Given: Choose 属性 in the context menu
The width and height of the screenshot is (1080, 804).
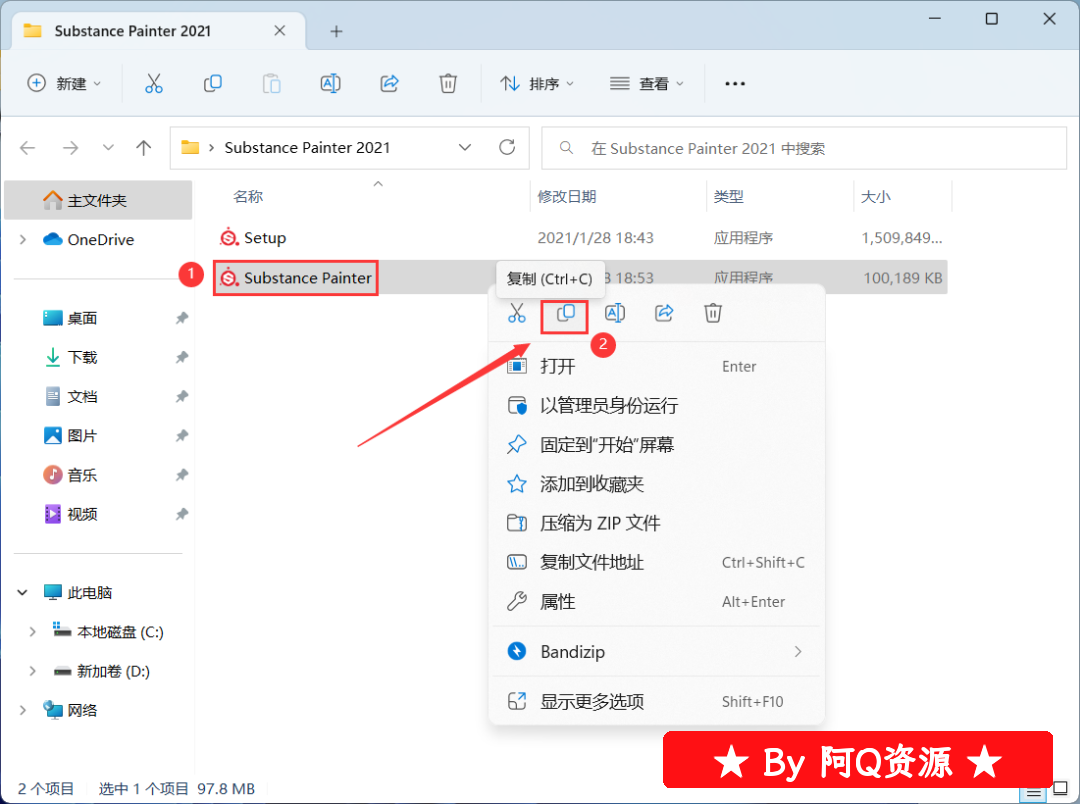Looking at the screenshot, I should [x=557, y=602].
